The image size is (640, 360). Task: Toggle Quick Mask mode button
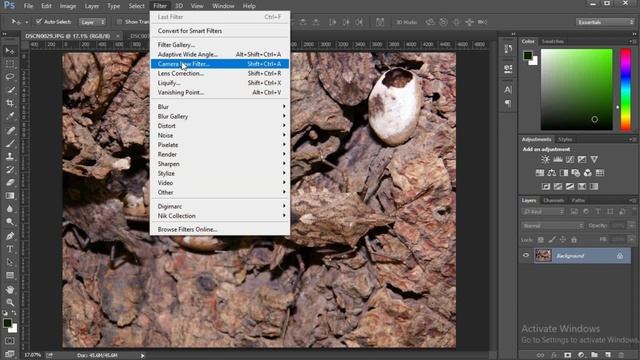[x=10, y=340]
